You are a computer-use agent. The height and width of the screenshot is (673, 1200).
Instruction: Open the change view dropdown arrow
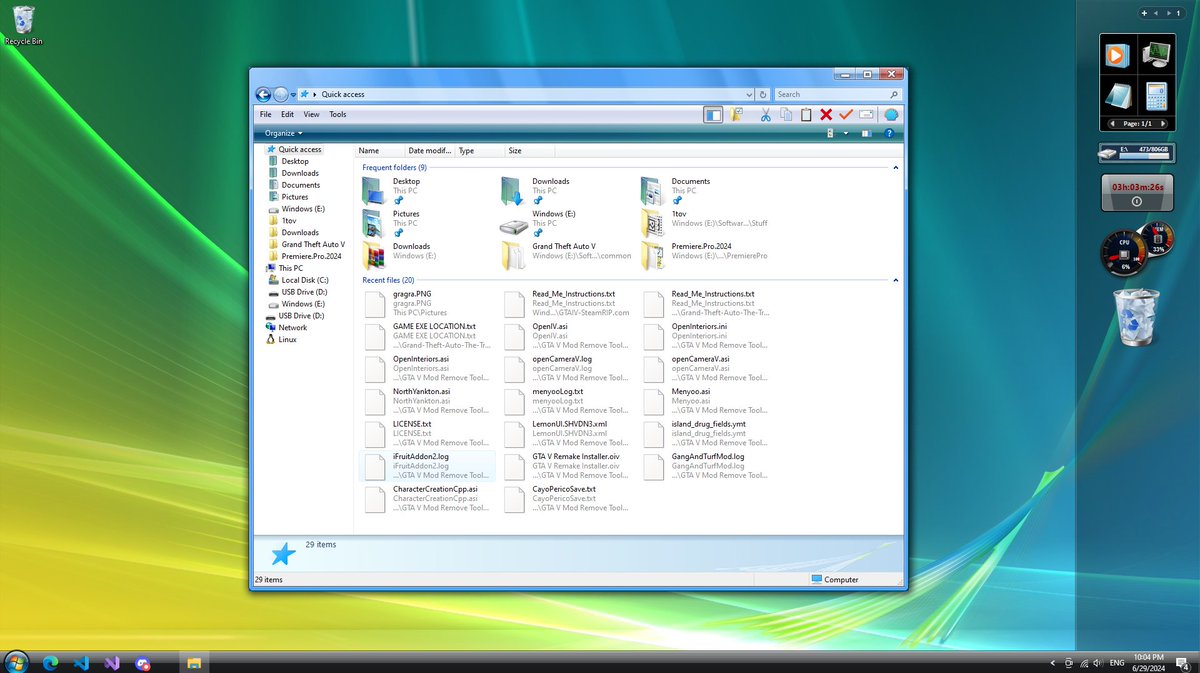[845, 133]
